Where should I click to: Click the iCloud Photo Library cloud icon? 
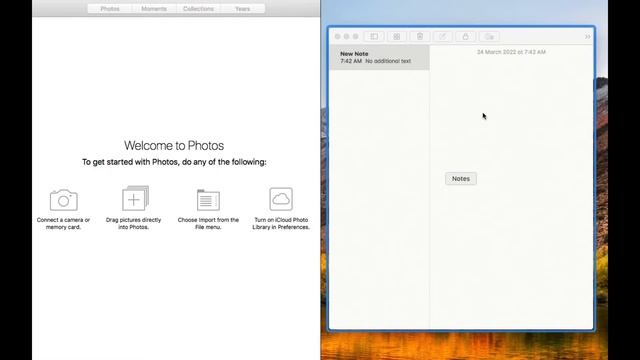pyautogui.click(x=281, y=199)
